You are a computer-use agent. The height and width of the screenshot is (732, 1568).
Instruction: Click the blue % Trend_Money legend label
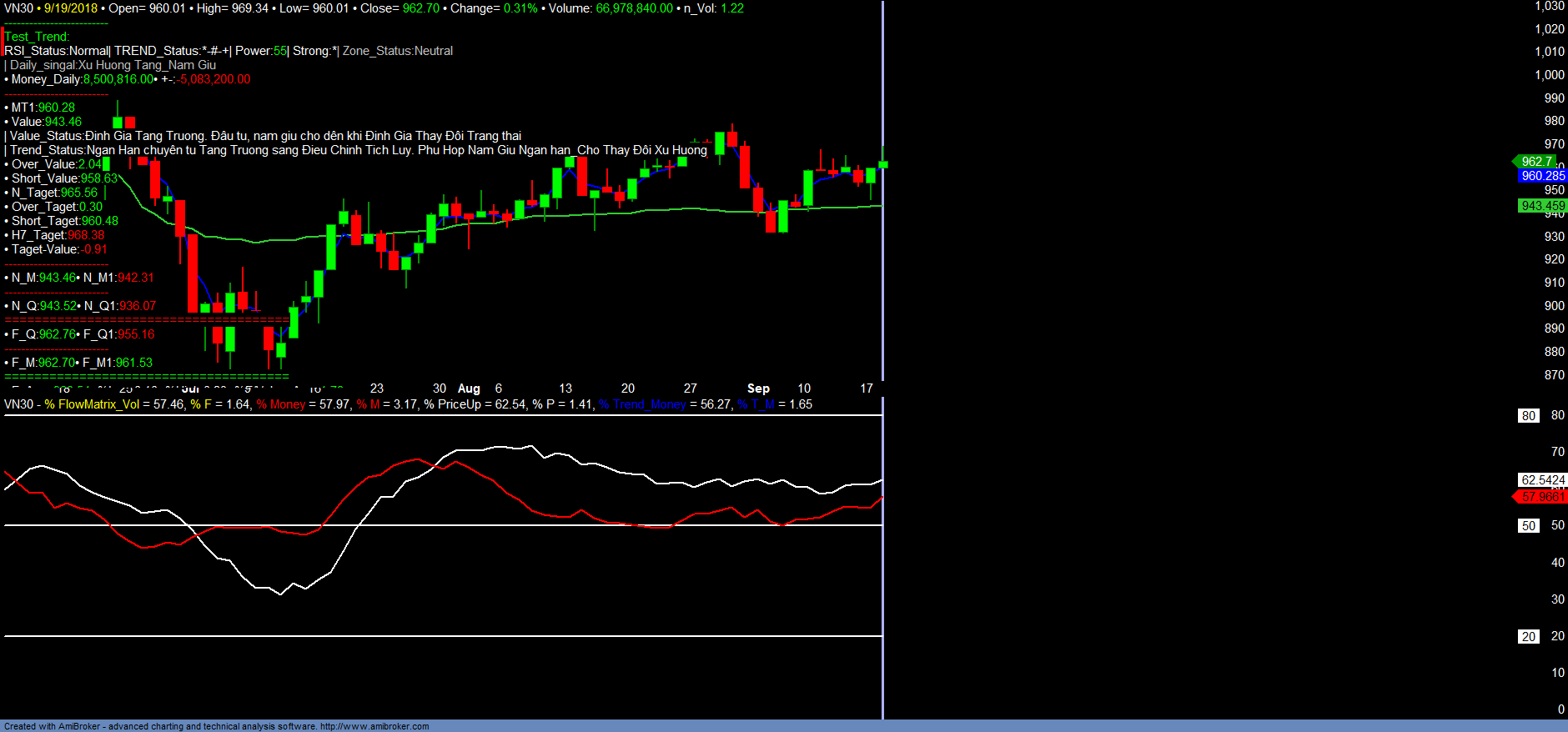pos(642,404)
